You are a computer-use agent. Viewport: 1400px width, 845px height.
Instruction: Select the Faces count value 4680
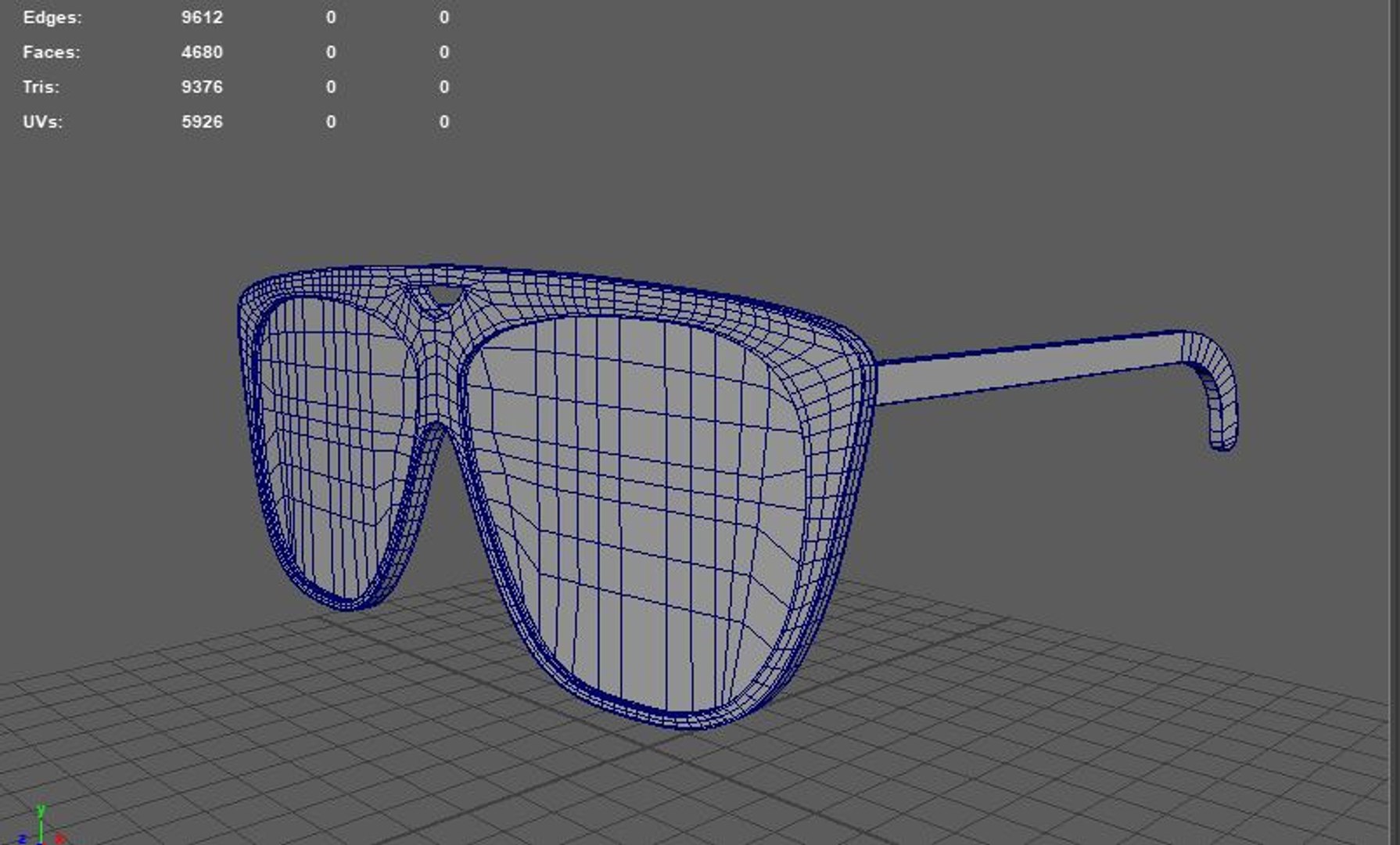pos(202,52)
